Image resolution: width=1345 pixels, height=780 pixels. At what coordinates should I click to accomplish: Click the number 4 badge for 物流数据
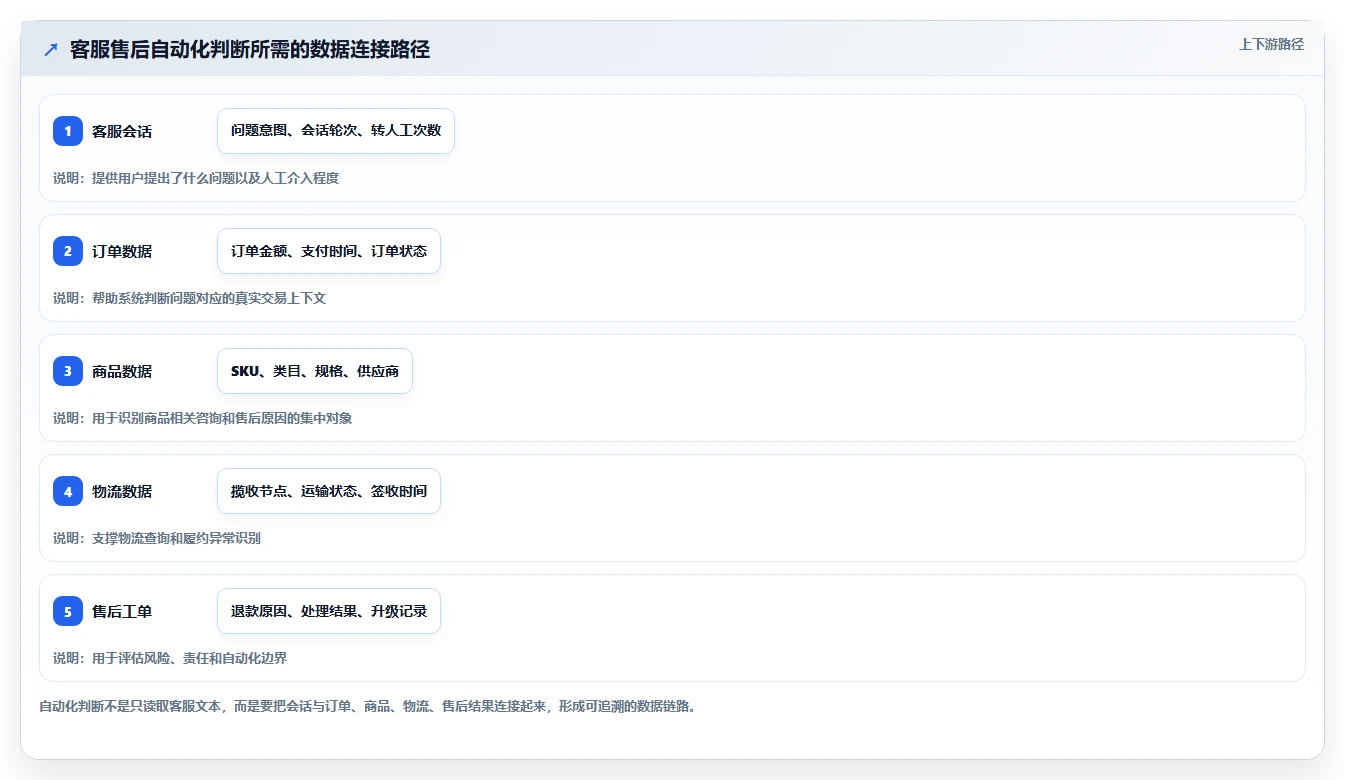coord(68,491)
